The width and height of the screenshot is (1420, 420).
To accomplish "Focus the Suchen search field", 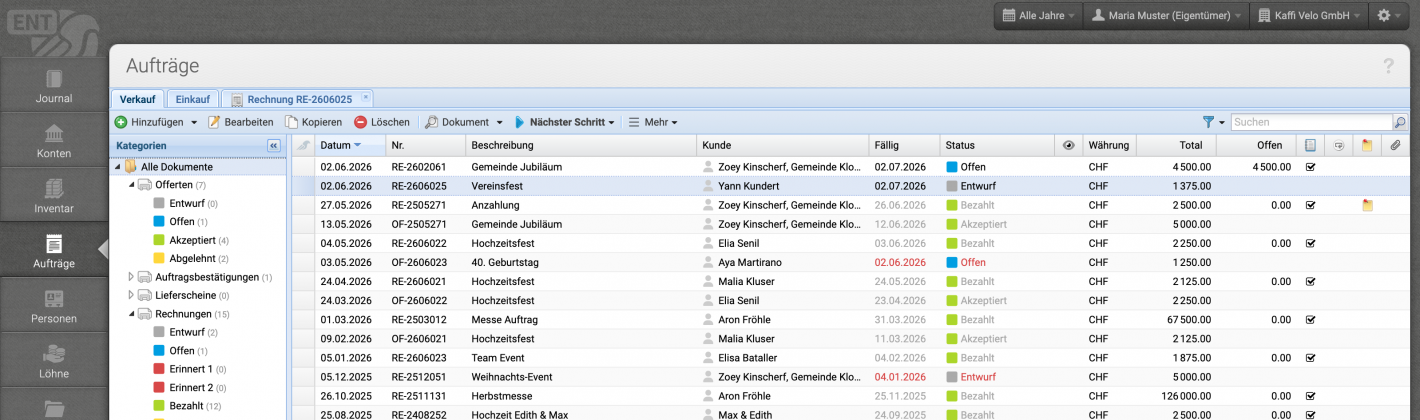I will click(1311, 122).
